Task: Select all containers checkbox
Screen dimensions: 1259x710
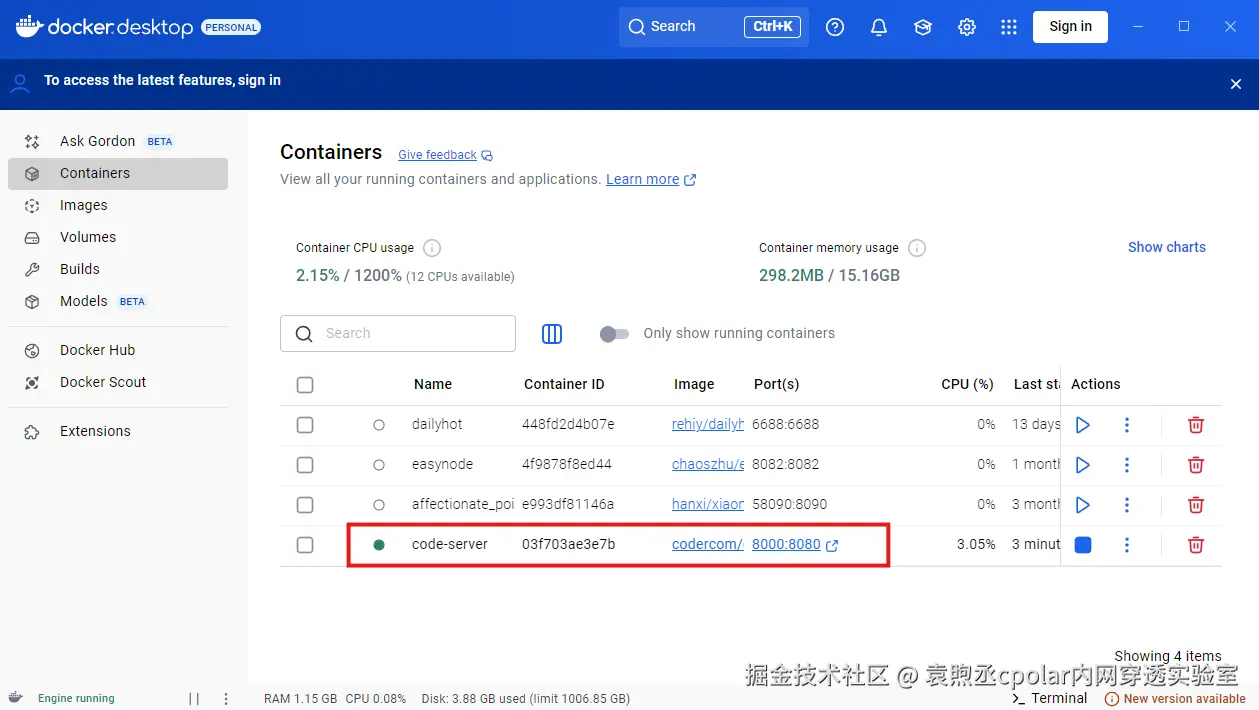Action: tap(305, 385)
